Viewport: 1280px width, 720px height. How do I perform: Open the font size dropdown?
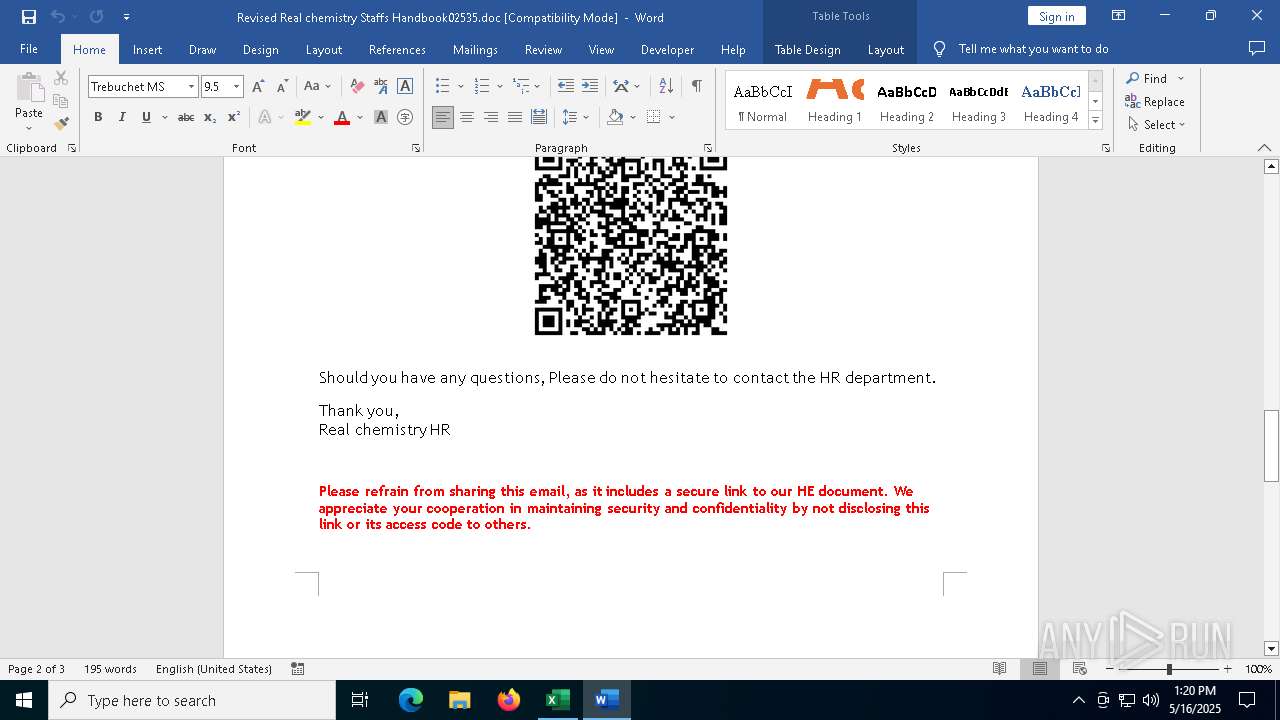(237, 87)
